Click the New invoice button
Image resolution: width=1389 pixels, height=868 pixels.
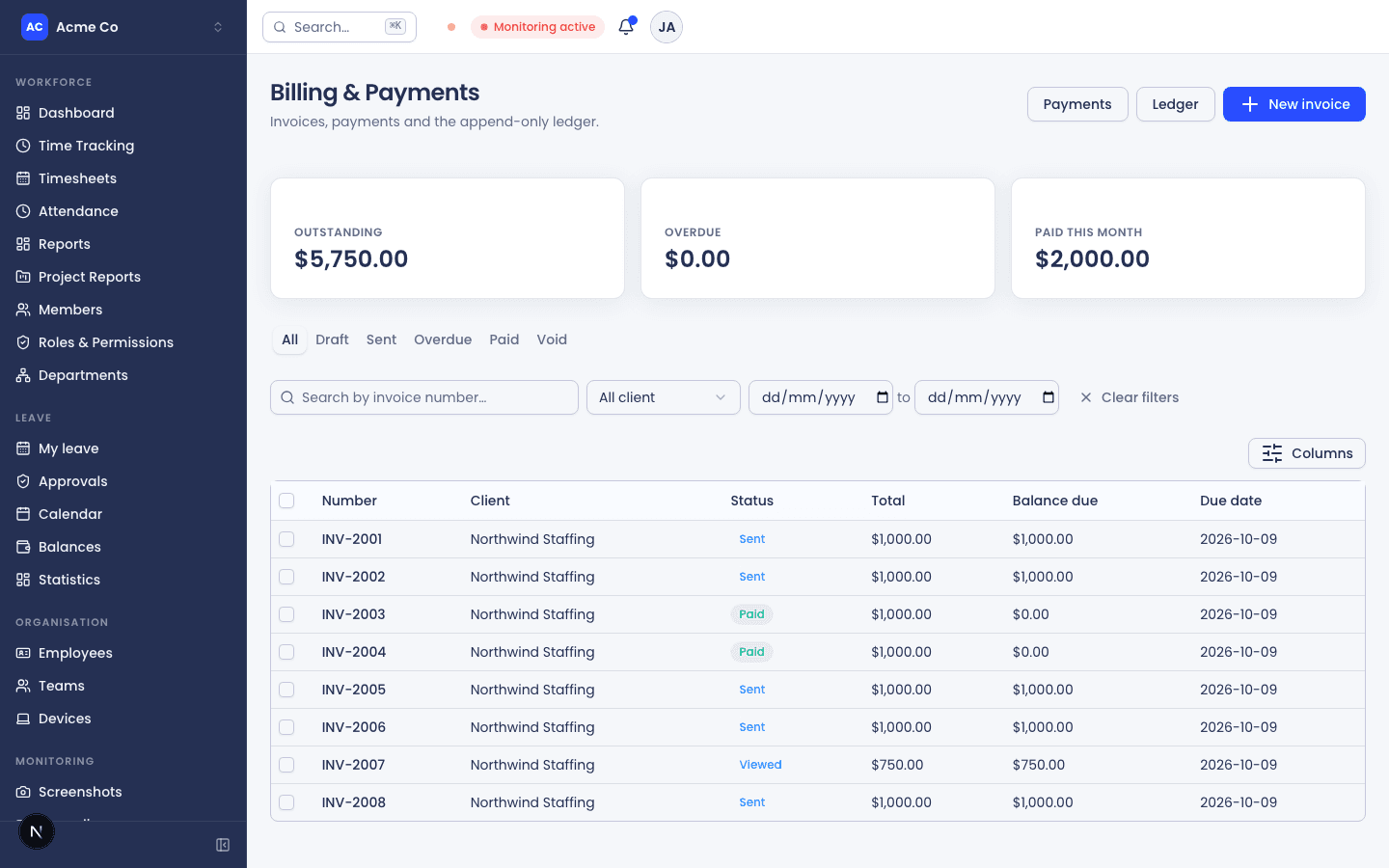pyautogui.click(x=1294, y=104)
